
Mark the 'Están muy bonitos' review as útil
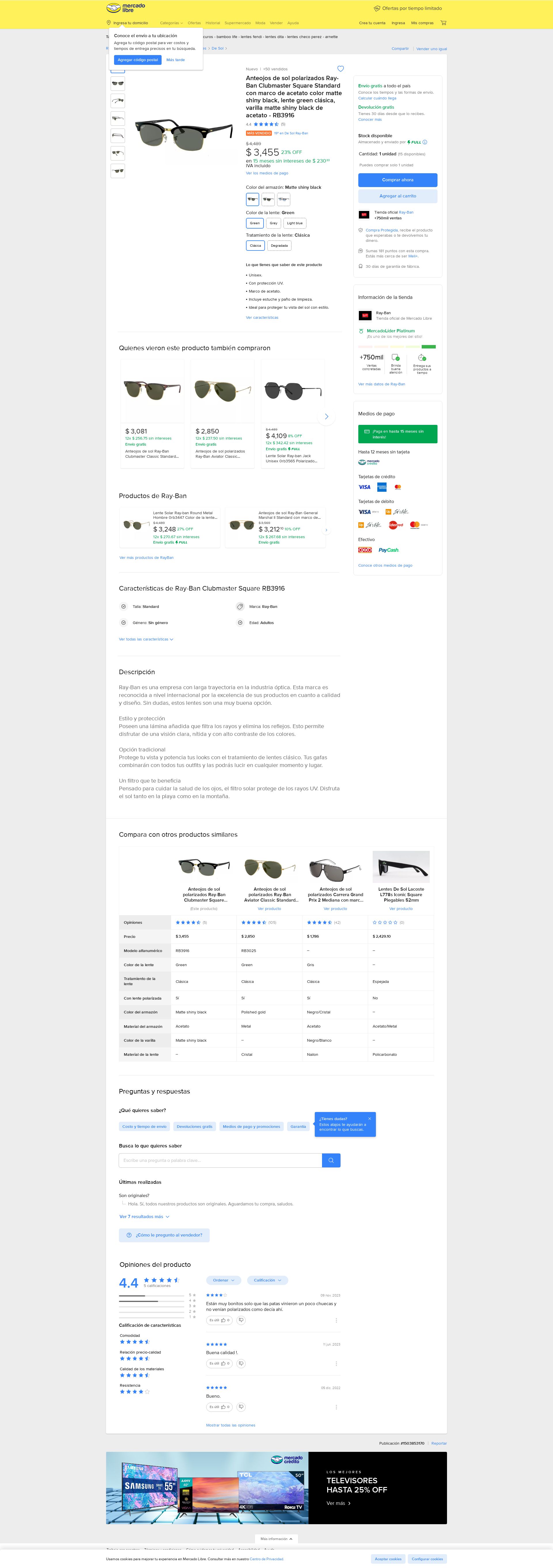220,1320
